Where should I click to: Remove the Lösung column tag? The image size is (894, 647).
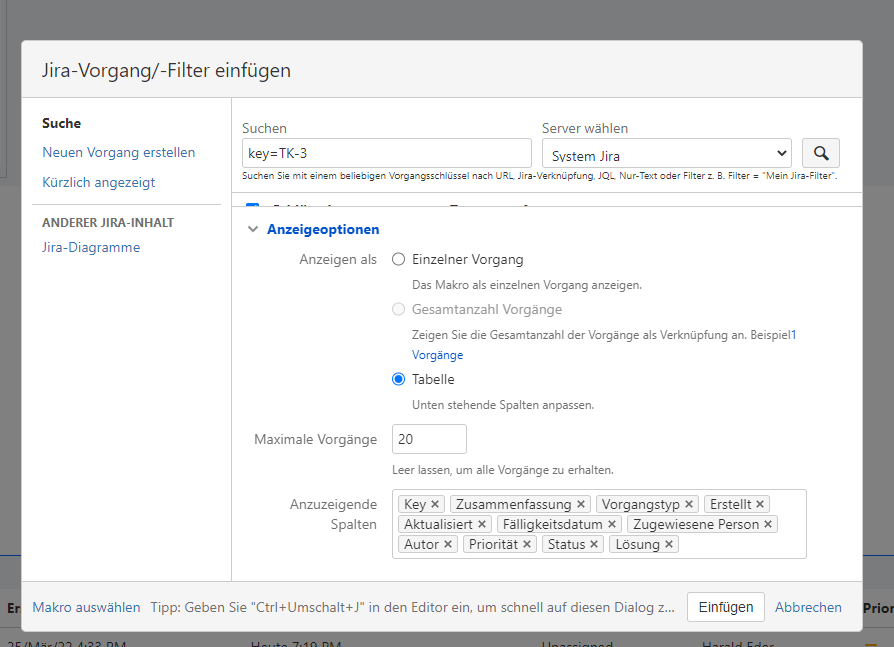click(669, 544)
